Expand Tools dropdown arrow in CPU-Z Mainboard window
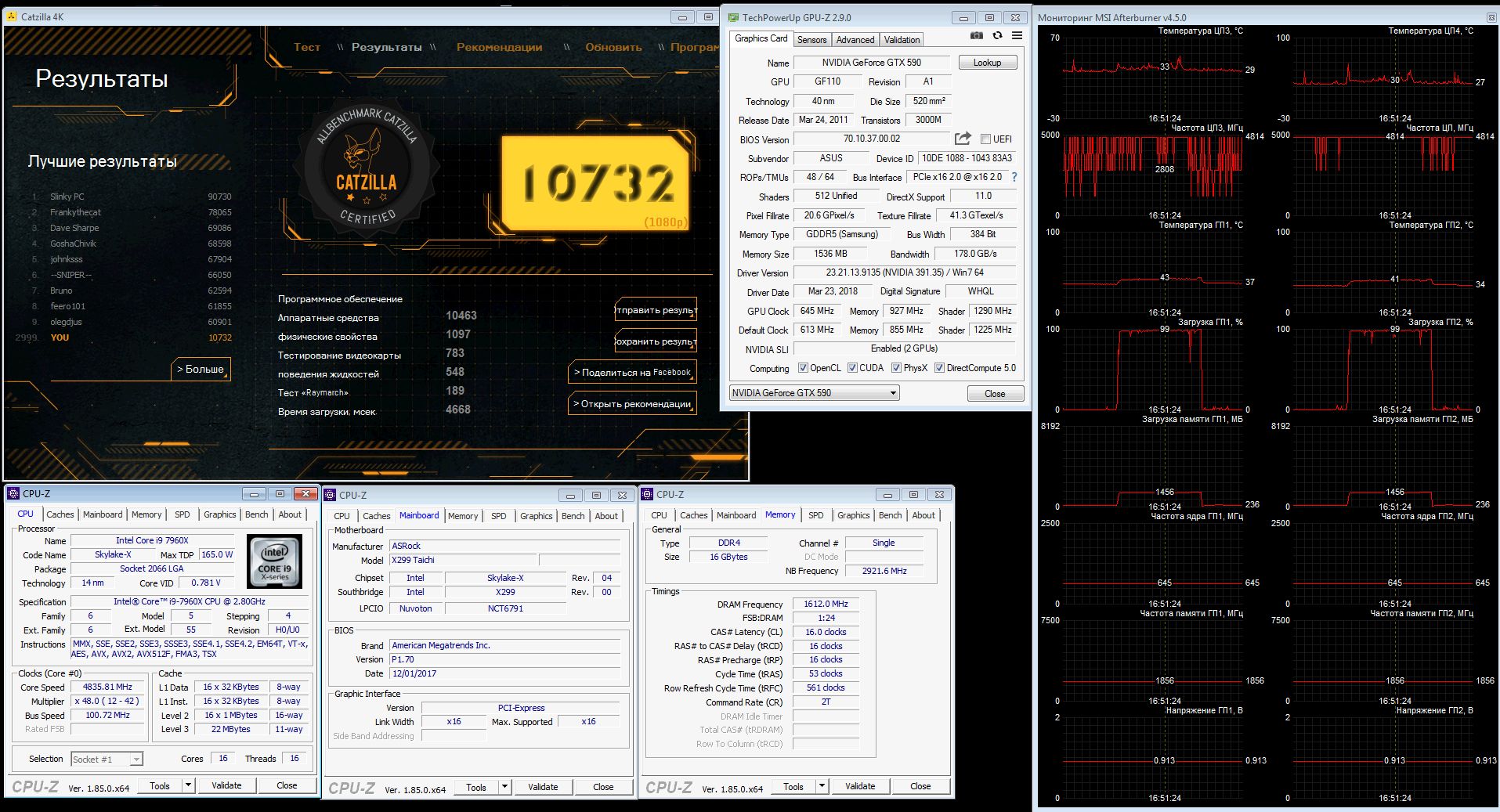This screenshot has height=812, width=1500. coord(504,787)
